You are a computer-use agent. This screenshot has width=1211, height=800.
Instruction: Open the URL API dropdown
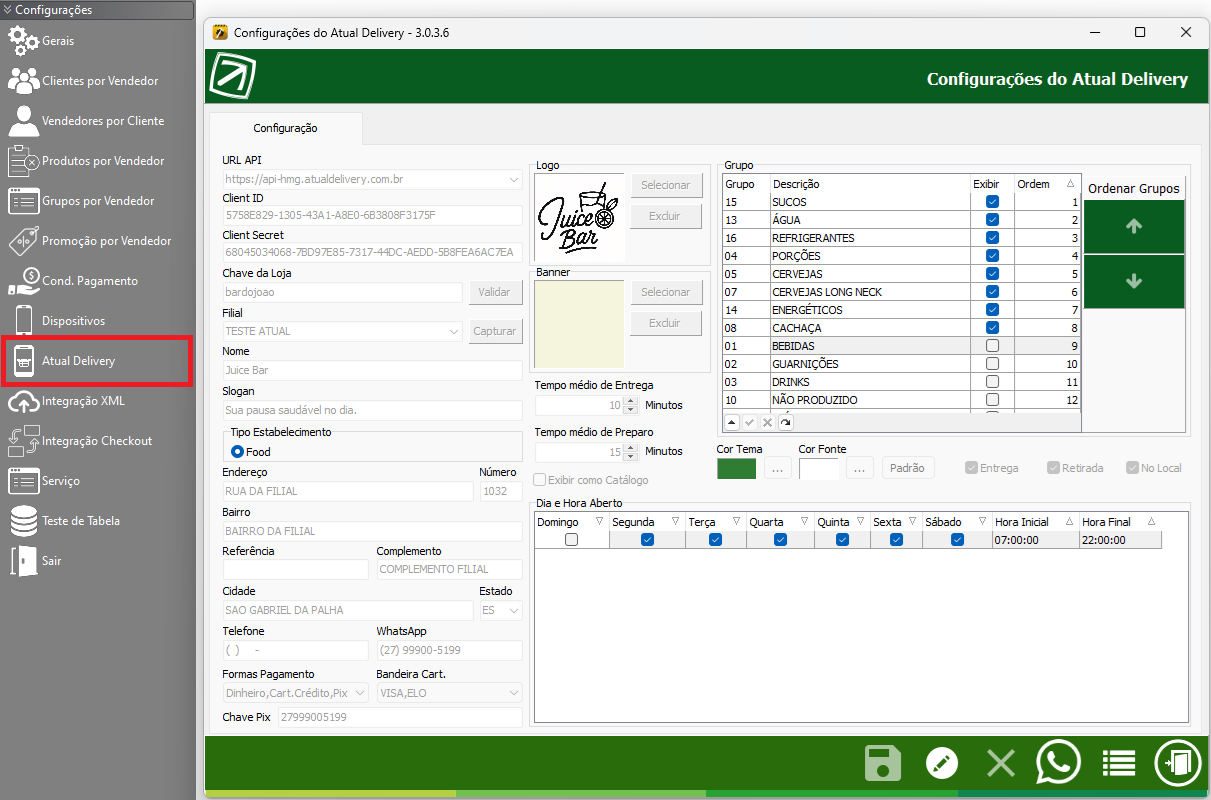(x=514, y=180)
